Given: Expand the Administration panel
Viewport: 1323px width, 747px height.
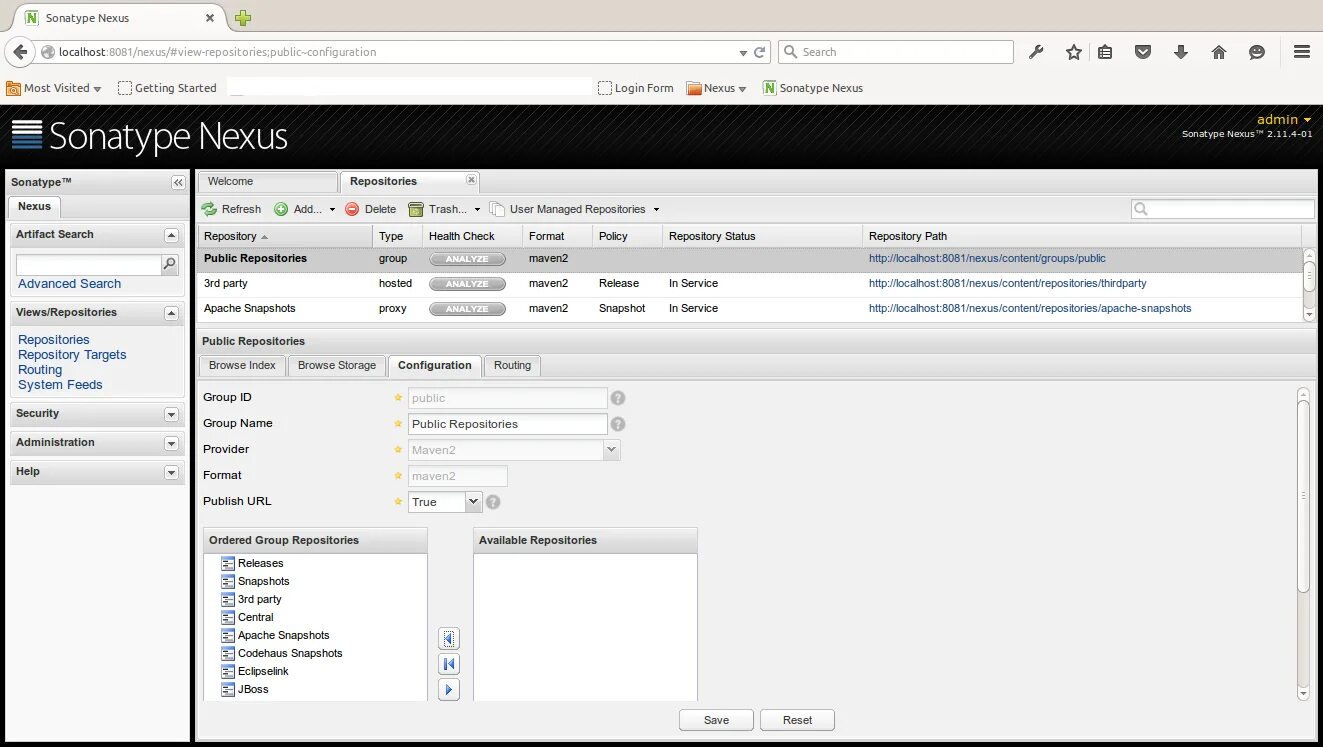Looking at the screenshot, I should (171, 443).
